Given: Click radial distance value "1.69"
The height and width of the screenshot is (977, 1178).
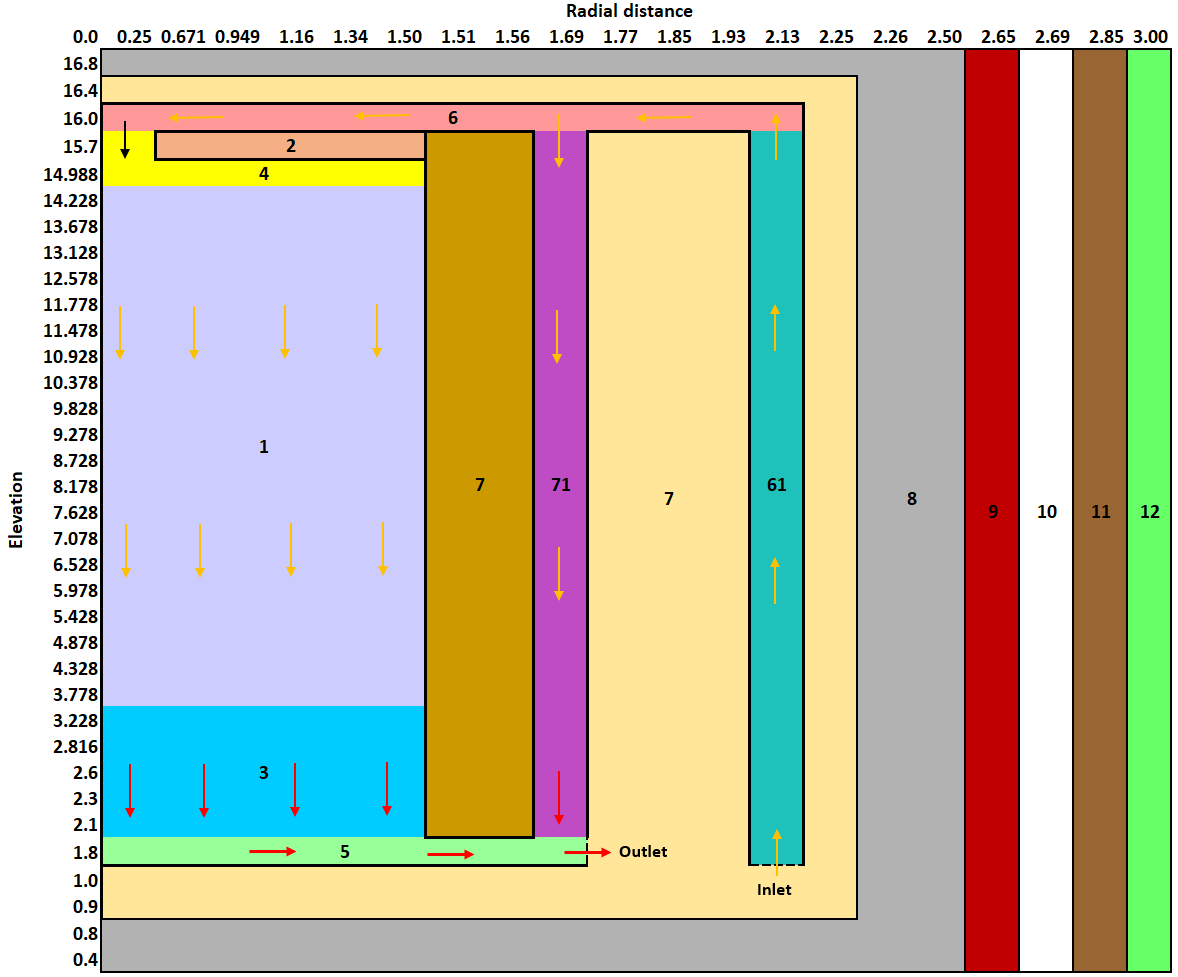Looking at the screenshot, I should pos(566,37).
